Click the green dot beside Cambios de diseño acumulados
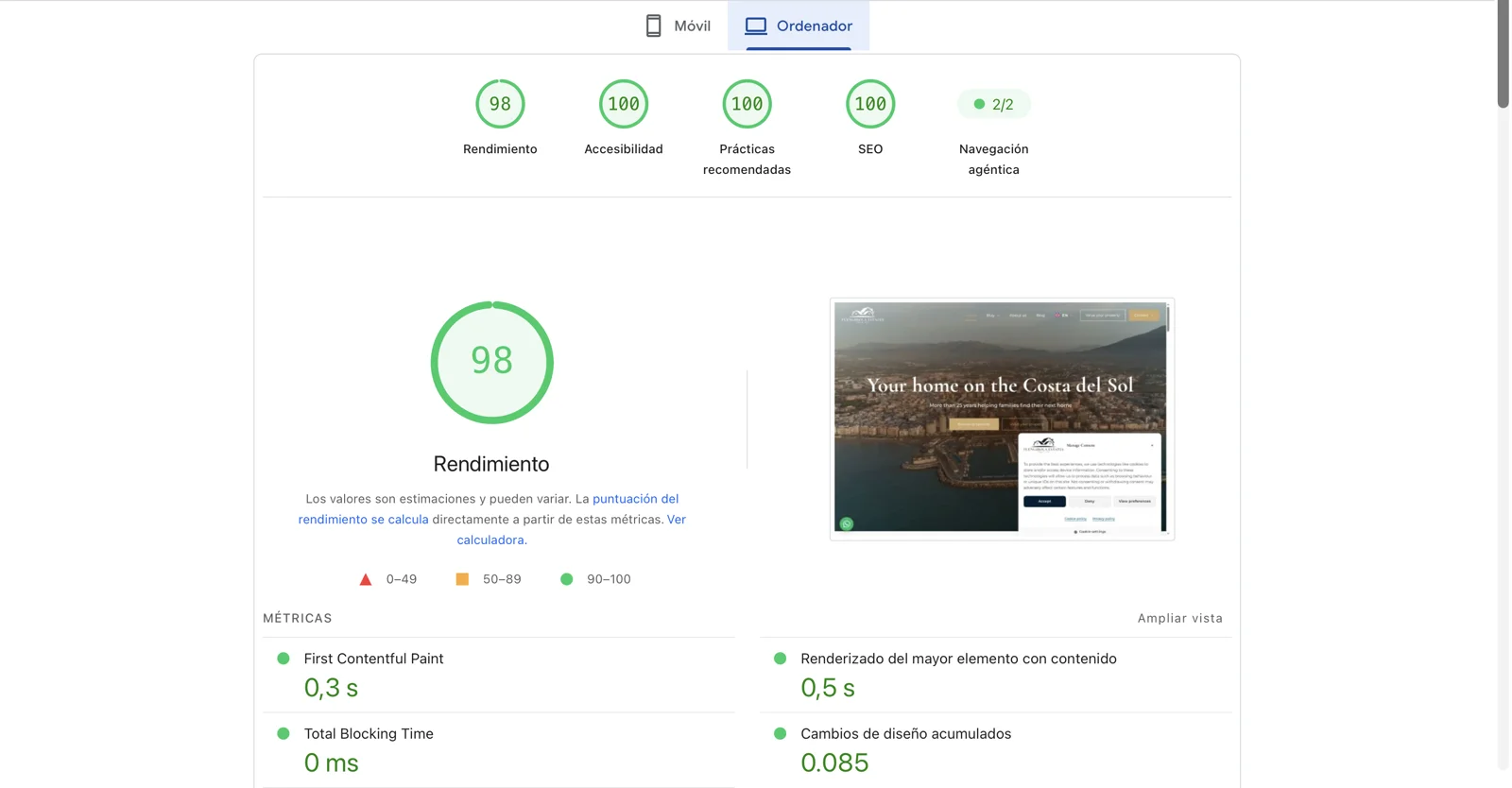1512x788 pixels. pos(780,733)
